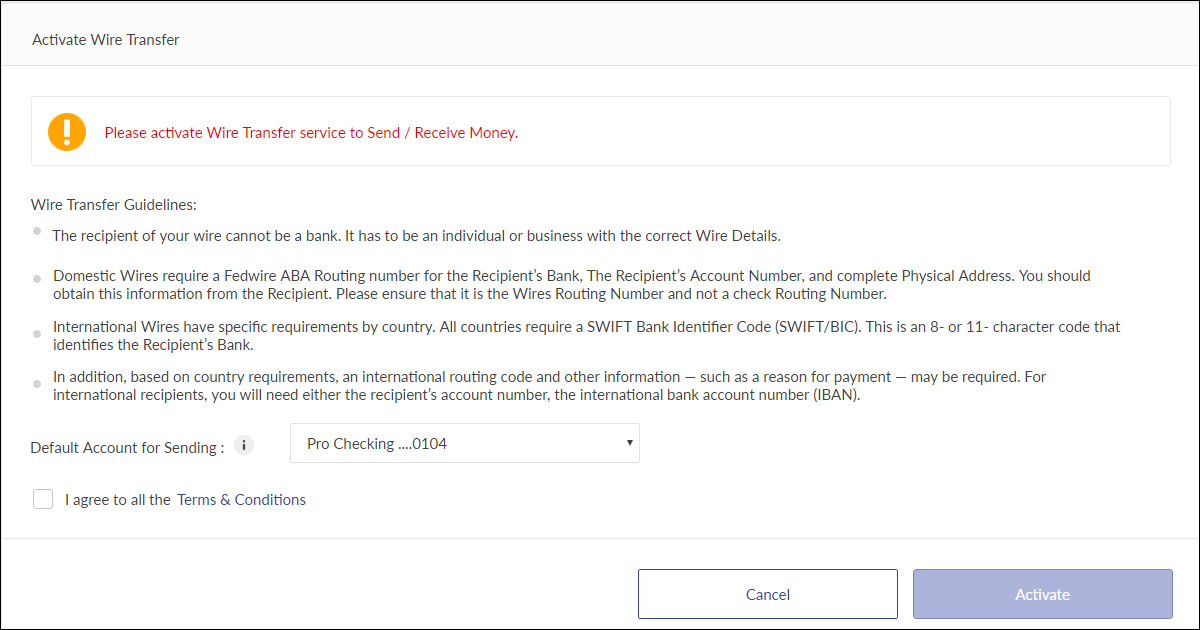Image resolution: width=1200 pixels, height=630 pixels.
Task: Select the 'Wire Transfer Guidelines:' heading
Action: 114,205
